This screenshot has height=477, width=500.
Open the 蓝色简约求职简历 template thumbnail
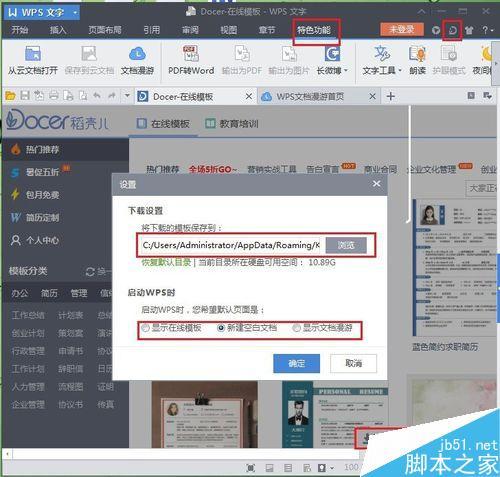pyautogui.click(x=454, y=268)
